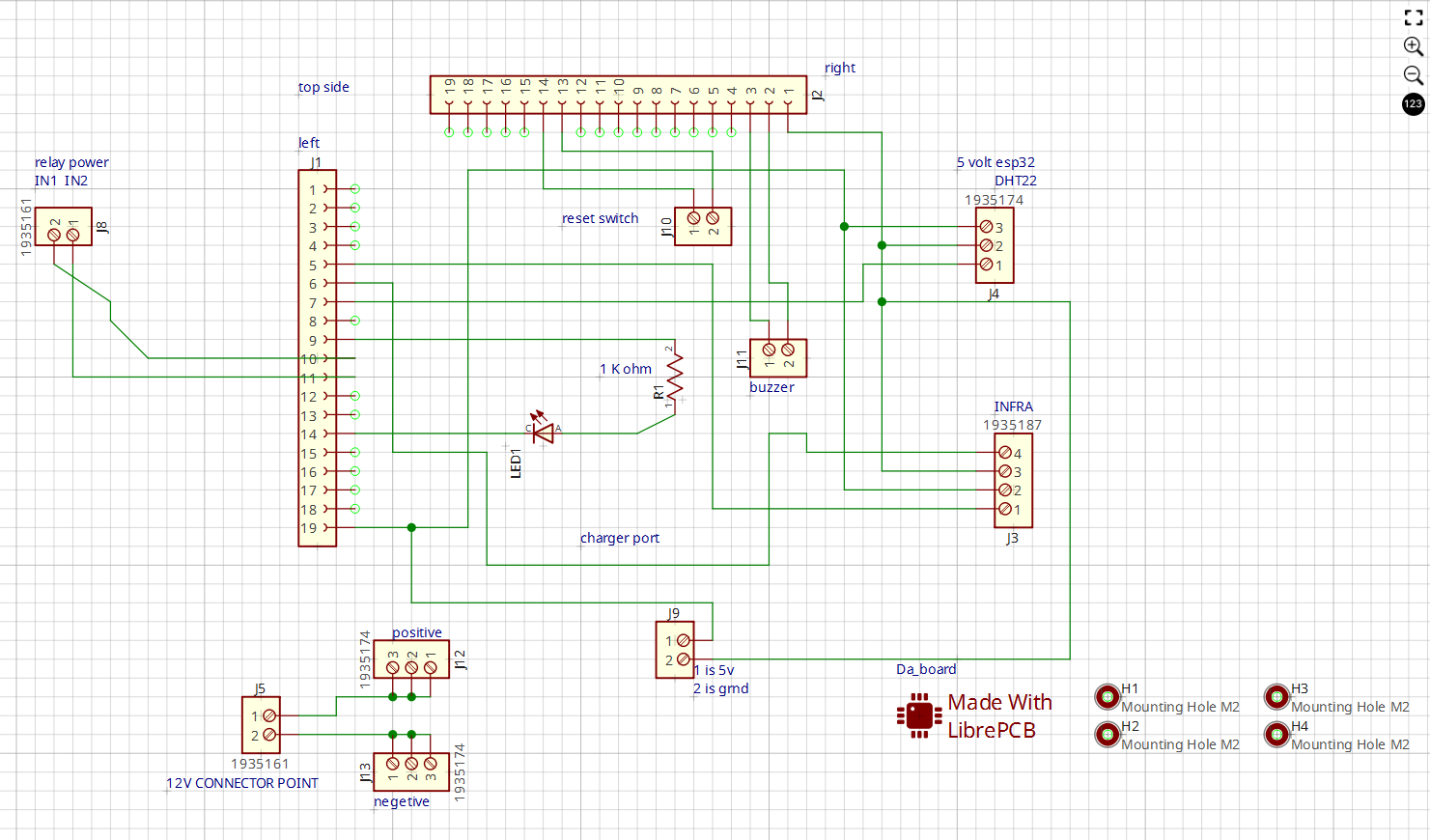Select the J9 two-pin connector symbol
This screenshot has height=840, width=1430.
675,650
